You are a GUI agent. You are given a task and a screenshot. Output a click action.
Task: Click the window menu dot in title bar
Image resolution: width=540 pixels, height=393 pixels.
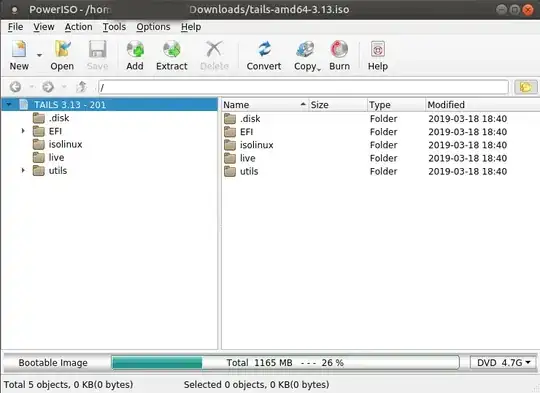click(14, 10)
